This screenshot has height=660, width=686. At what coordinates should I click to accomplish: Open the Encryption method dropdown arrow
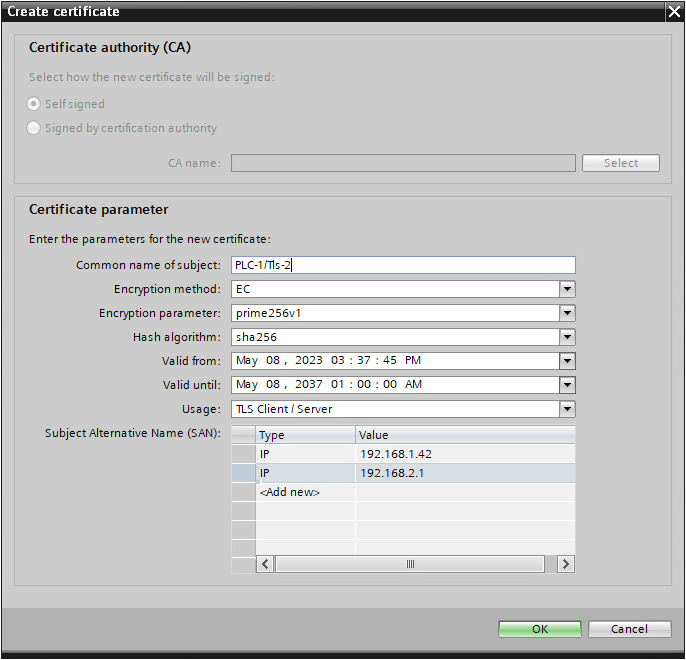(567, 289)
